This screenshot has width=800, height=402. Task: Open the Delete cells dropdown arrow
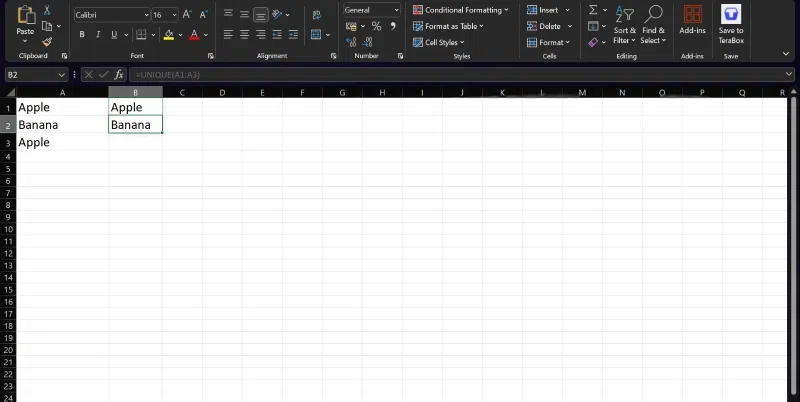click(570, 26)
